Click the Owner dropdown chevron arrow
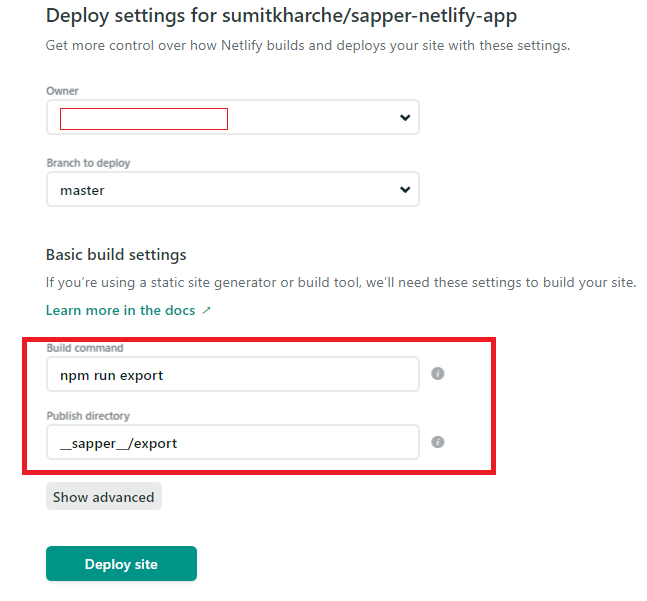Screen dimensions: 647x601 click(405, 118)
